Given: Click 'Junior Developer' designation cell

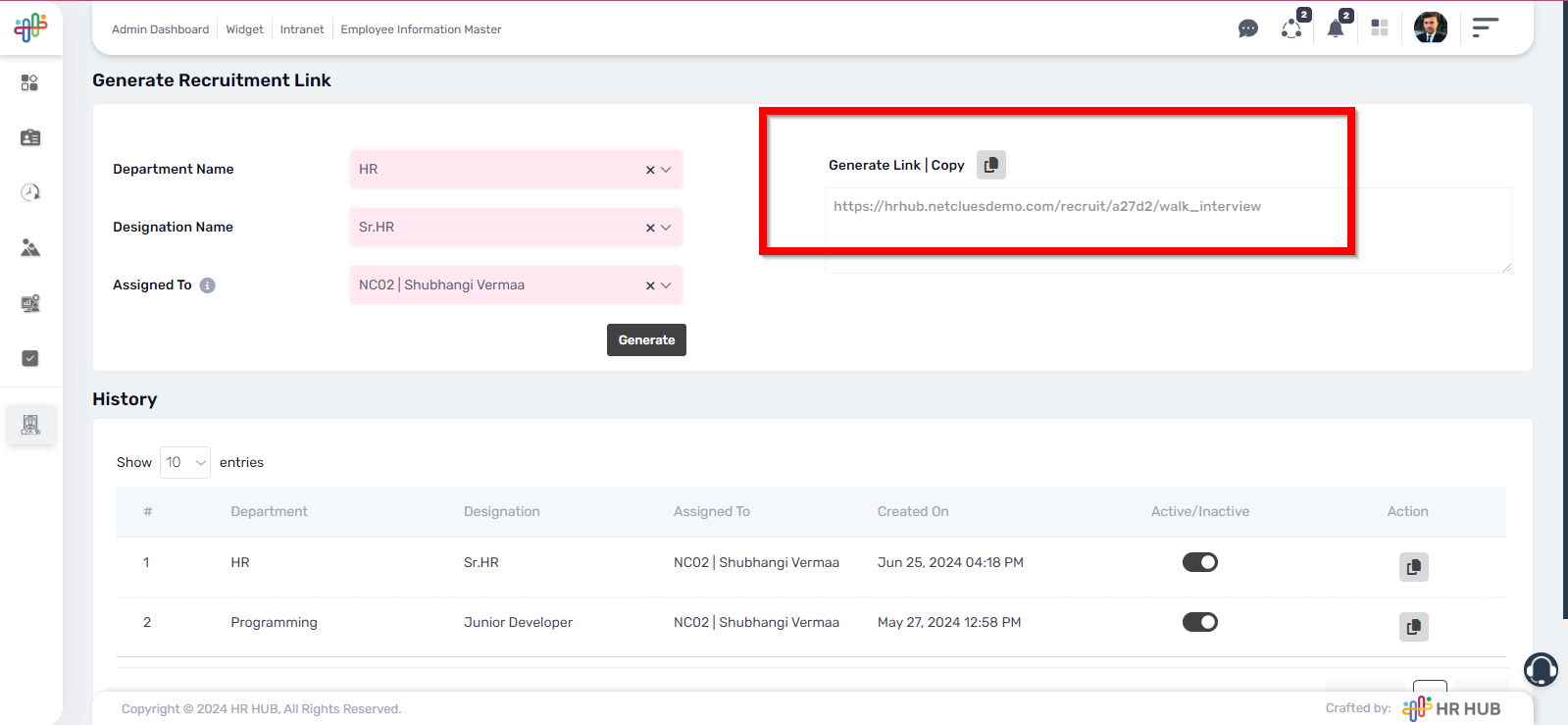Looking at the screenshot, I should click(518, 622).
